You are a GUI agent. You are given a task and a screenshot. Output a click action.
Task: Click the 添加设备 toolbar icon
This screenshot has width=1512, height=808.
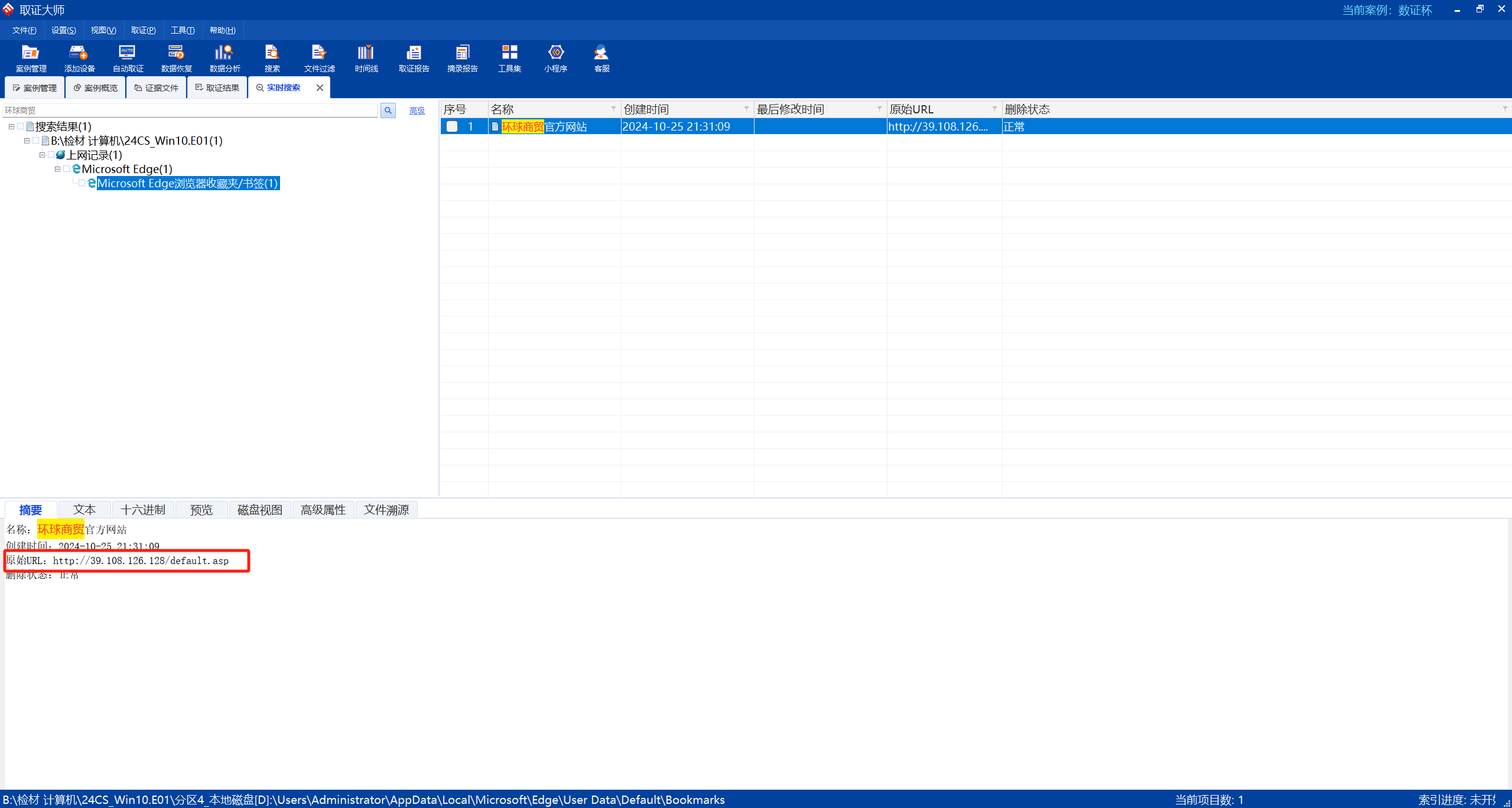pyautogui.click(x=79, y=58)
